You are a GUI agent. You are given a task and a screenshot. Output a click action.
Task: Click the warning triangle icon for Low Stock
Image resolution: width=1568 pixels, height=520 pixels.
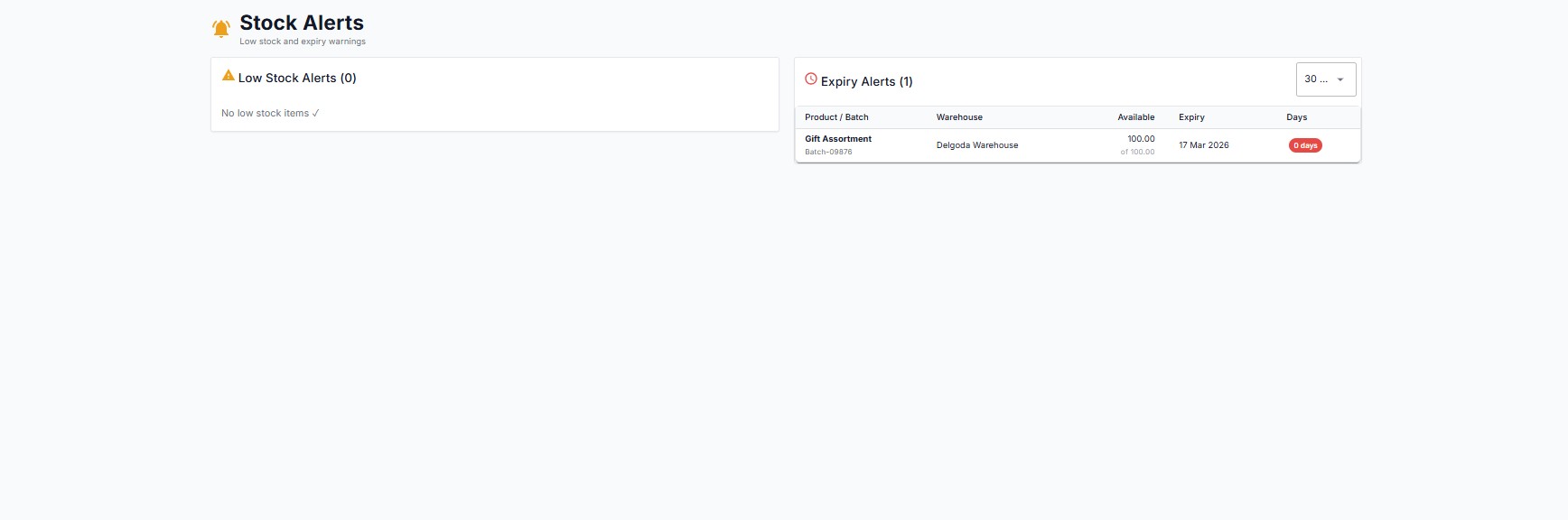pos(229,76)
